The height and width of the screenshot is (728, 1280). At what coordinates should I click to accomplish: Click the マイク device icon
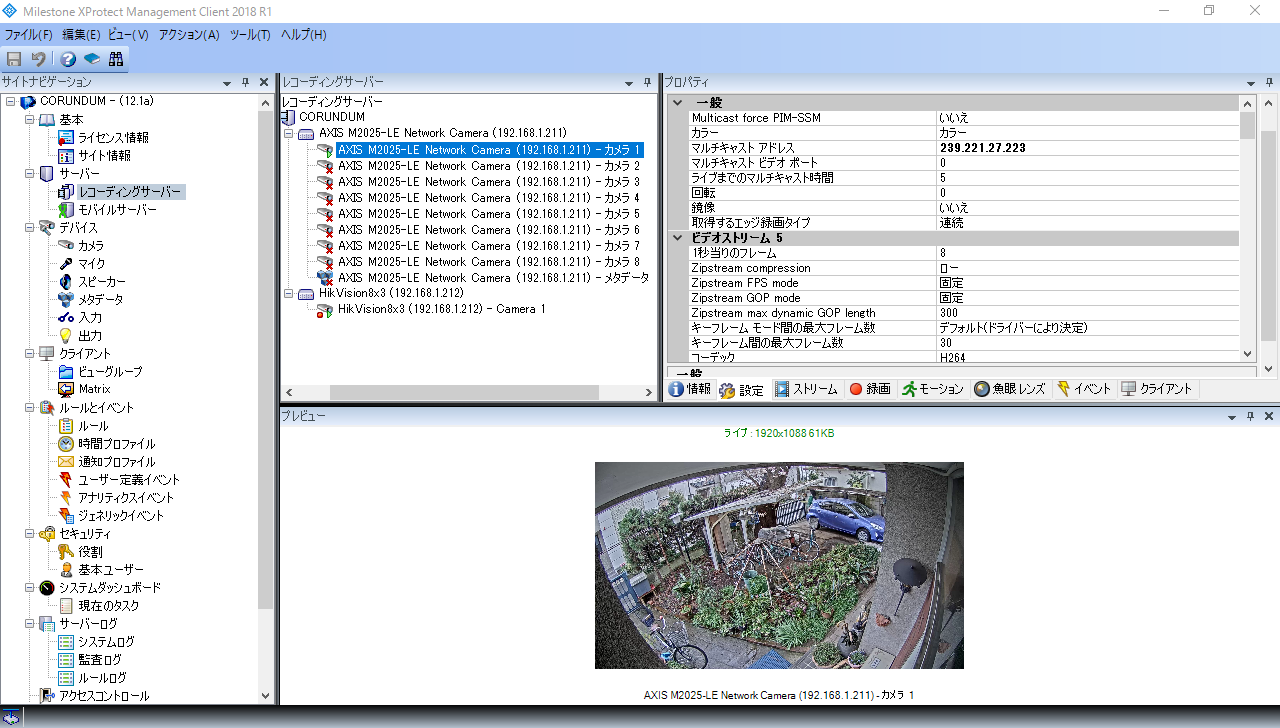point(66,264)
